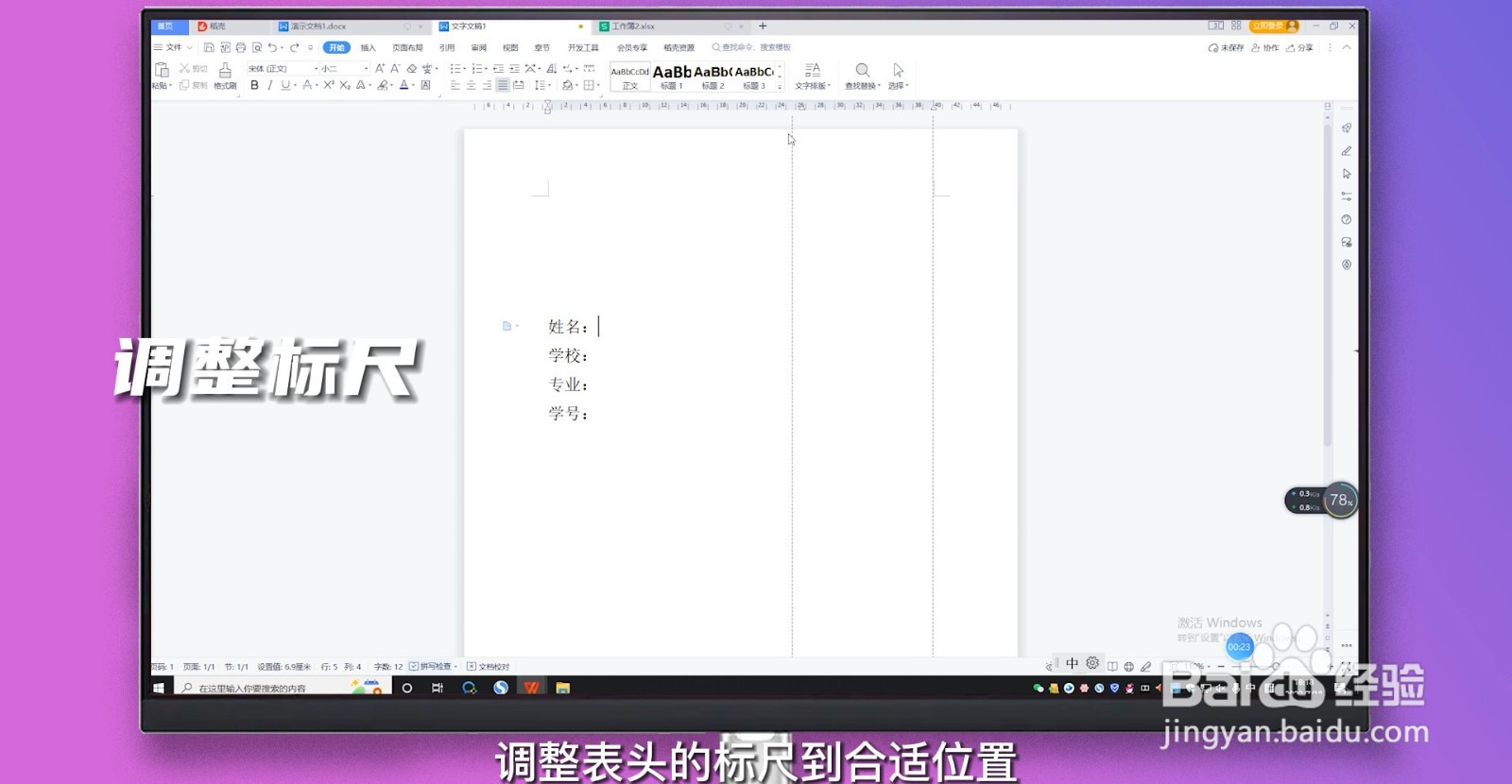The width and height of the screenshot is (1512, 784).
Task: Expand the line spacing dropdown
Action: pyautogui.click(x=549, y=85)
